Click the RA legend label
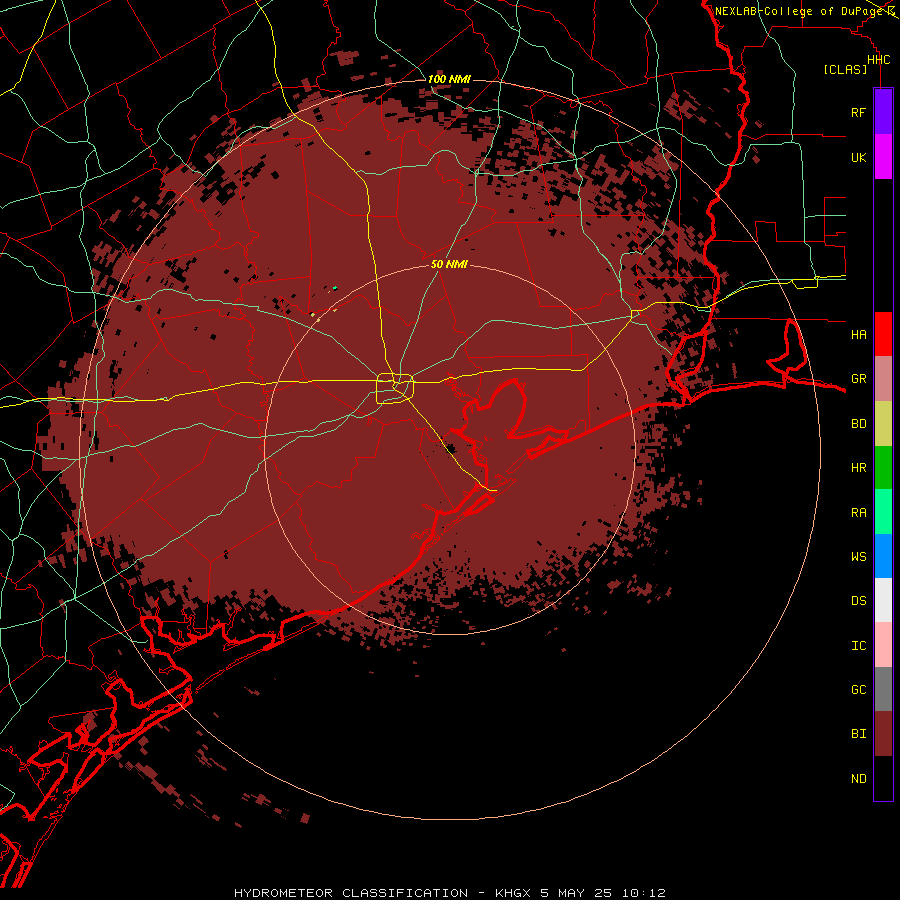This screenshot has height=900, width=900. click(x=858, y=513)
